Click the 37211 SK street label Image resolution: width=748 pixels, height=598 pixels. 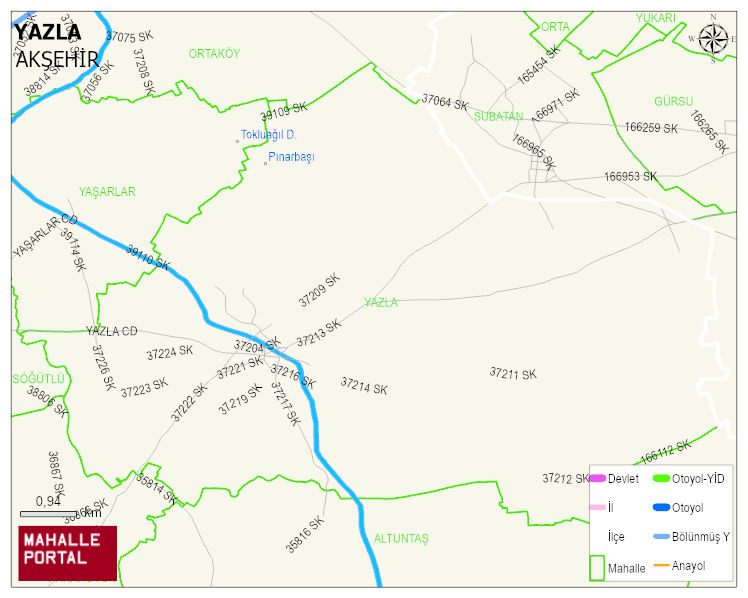[513, 373]
